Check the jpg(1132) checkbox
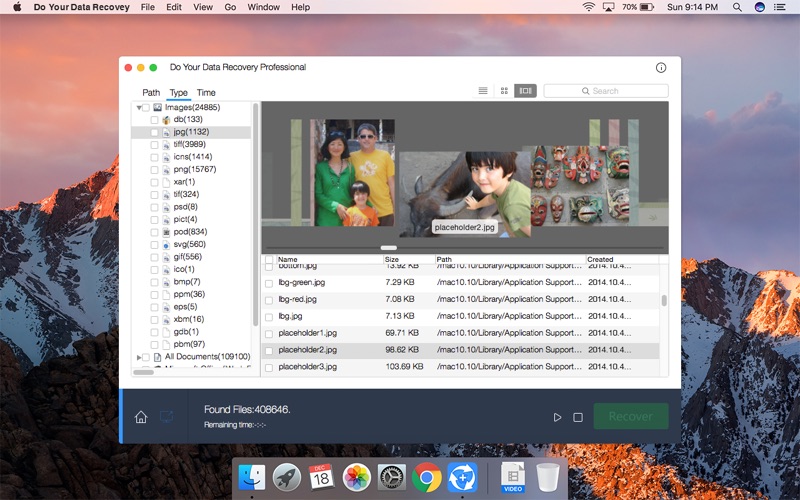Viewport: 800px width, 500px height. 154,133
